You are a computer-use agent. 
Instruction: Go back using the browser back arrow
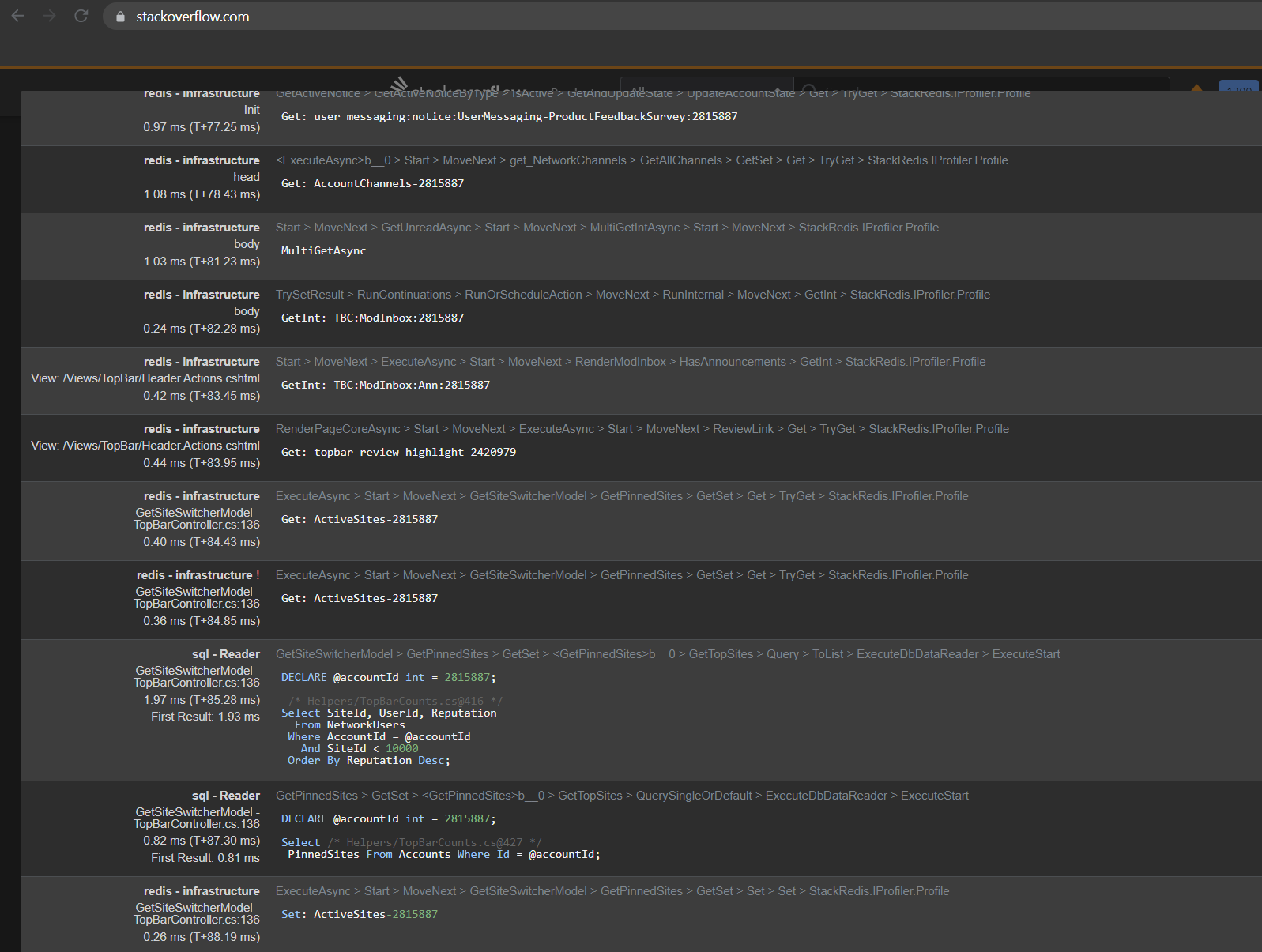tap(17, 16)
